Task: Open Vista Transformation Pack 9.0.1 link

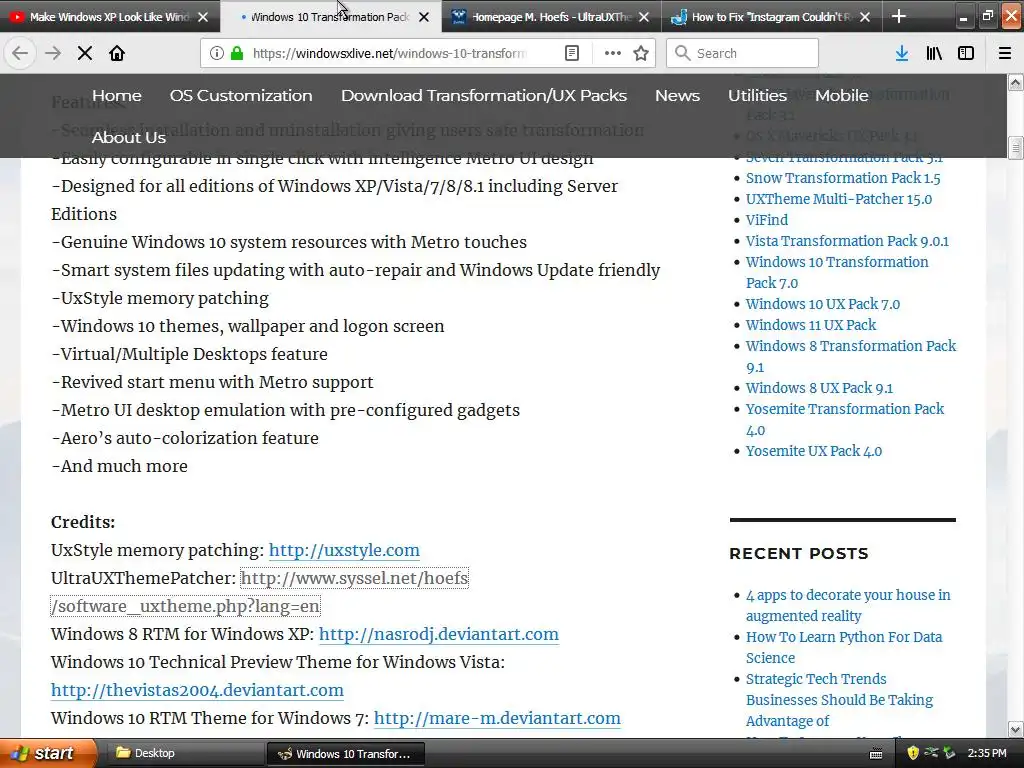Action: click(x=847, y=241)
